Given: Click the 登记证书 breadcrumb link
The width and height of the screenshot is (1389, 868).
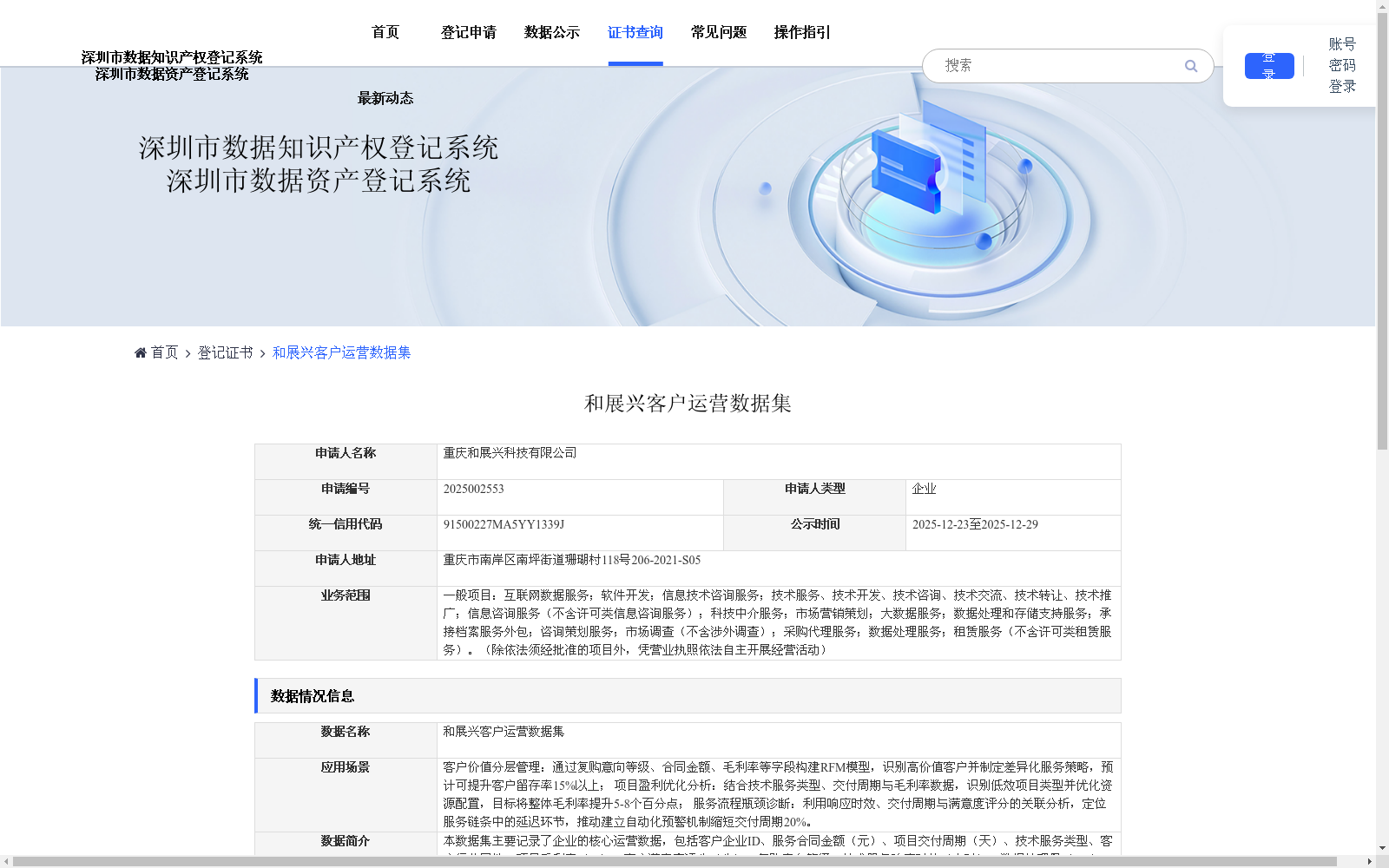Looking at the screenshot, I should coord(225,352).
